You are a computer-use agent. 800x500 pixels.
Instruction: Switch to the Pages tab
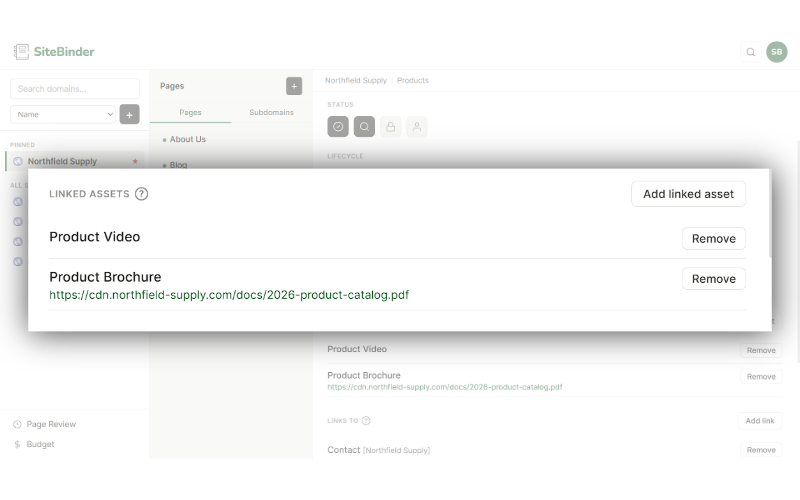pos(190,112)
